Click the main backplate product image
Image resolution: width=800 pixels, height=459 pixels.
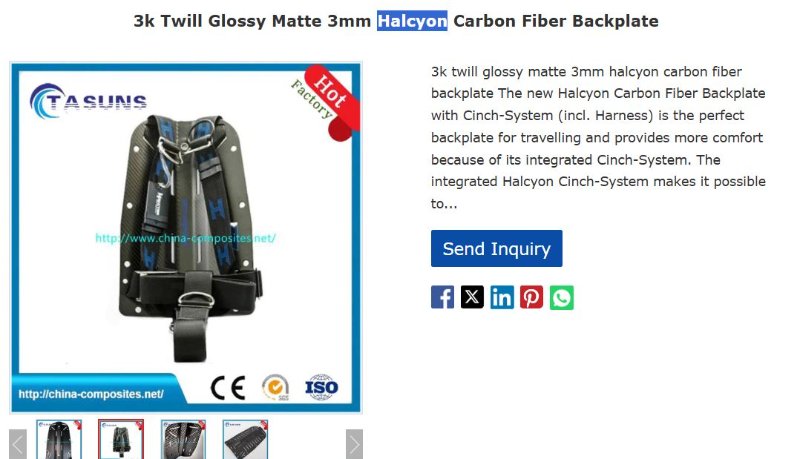pyautogui.click(x=186, y=237)
